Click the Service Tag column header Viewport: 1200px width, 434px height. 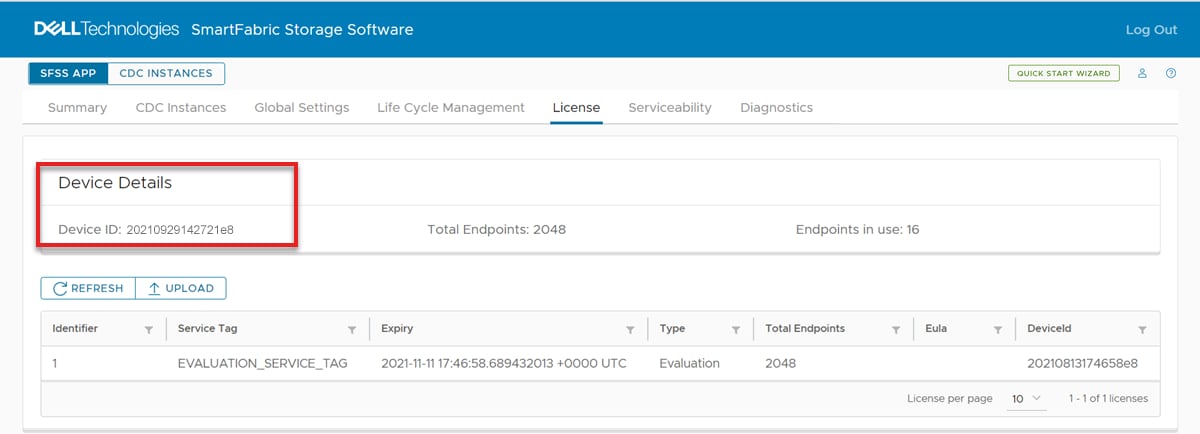pos(208,328)
